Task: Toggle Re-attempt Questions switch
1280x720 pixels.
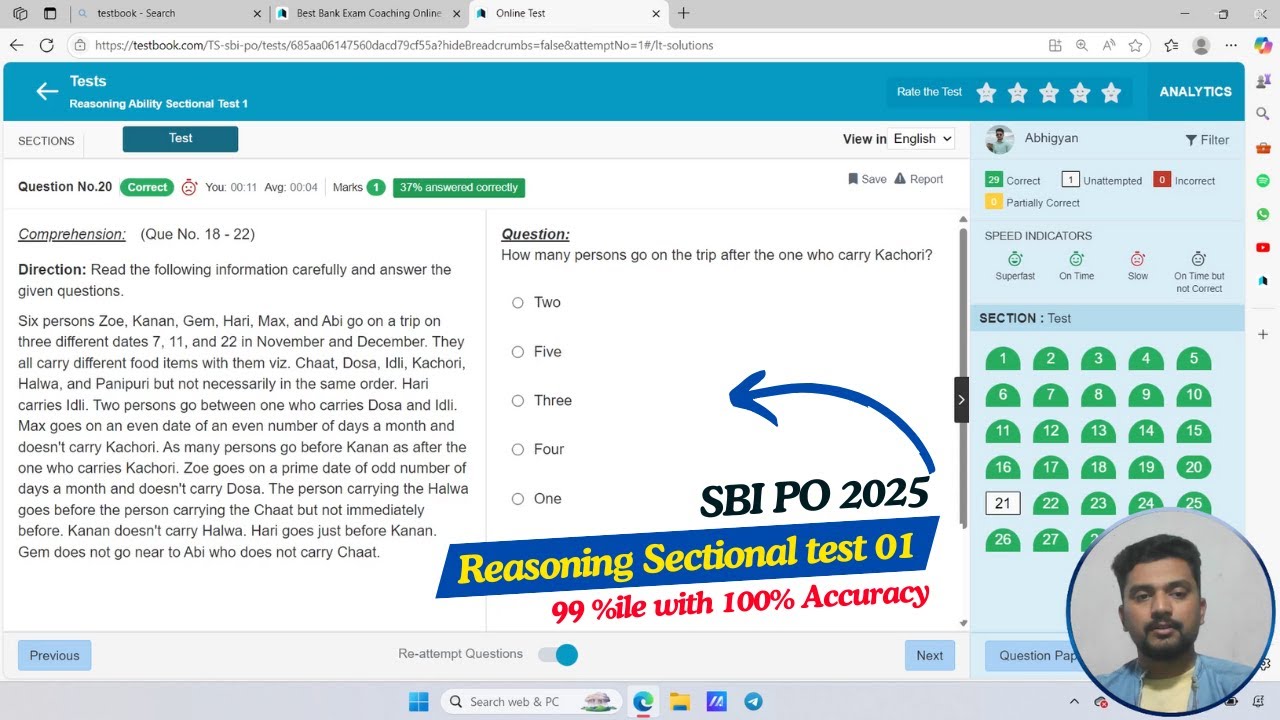Action: pyautogui.click(x=558, y=655)
